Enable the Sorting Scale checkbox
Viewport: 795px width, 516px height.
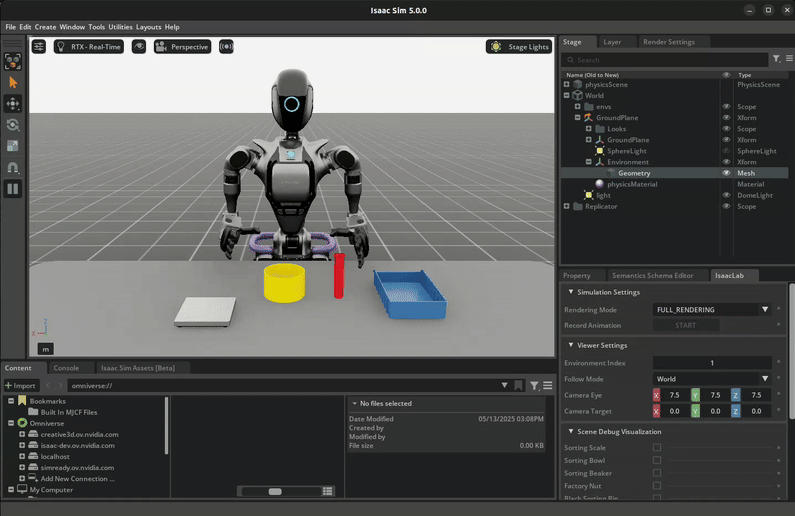[657, 448]
